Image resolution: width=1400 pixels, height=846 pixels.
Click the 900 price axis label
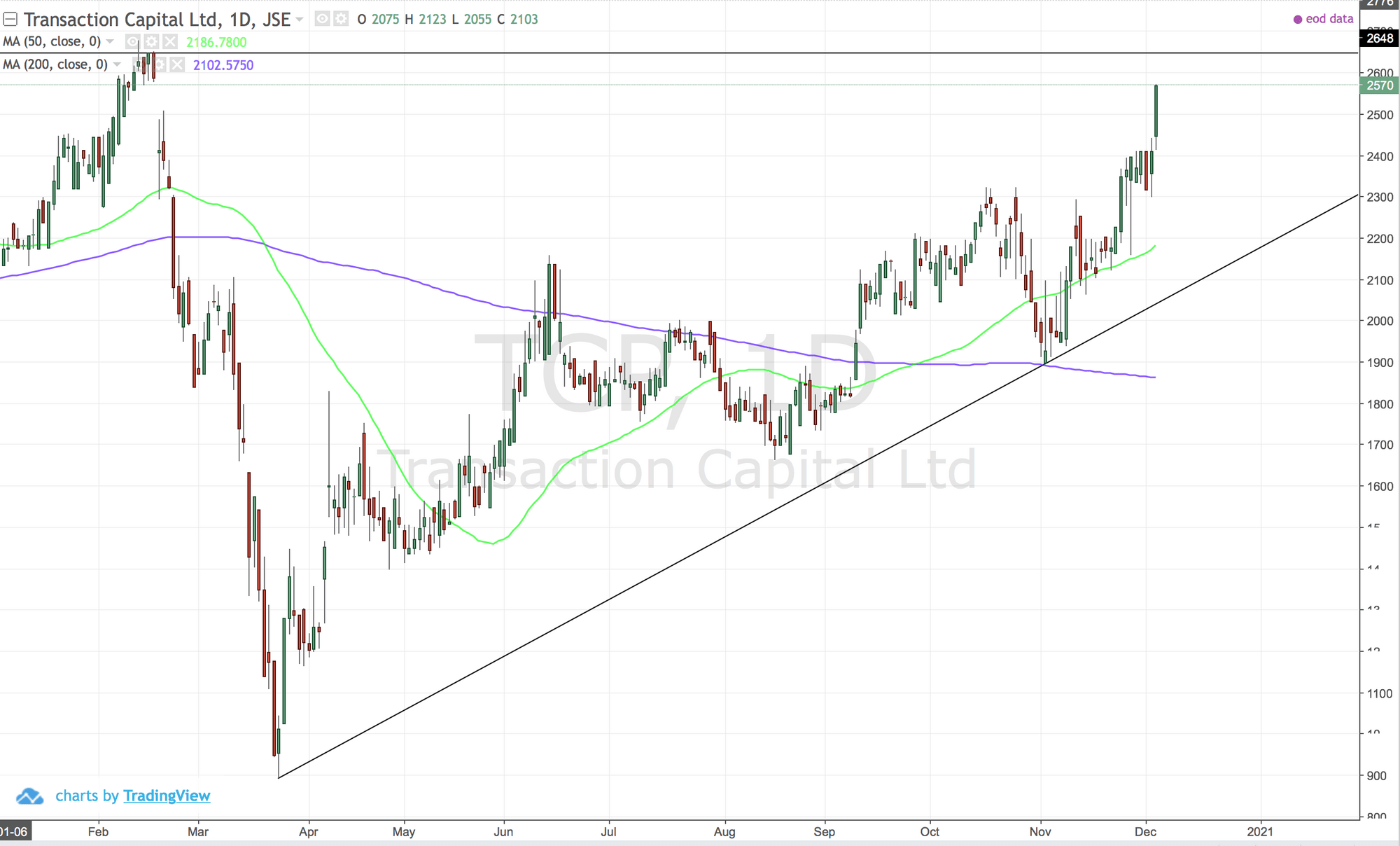[x=1376, y=776]
